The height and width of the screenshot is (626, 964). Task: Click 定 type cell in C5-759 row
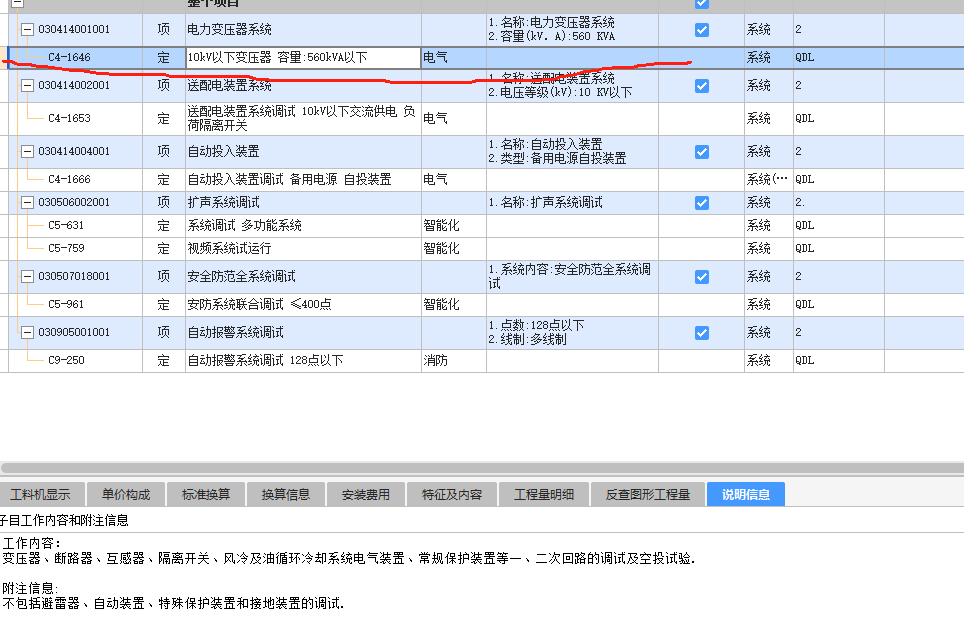tap(164, 248)
